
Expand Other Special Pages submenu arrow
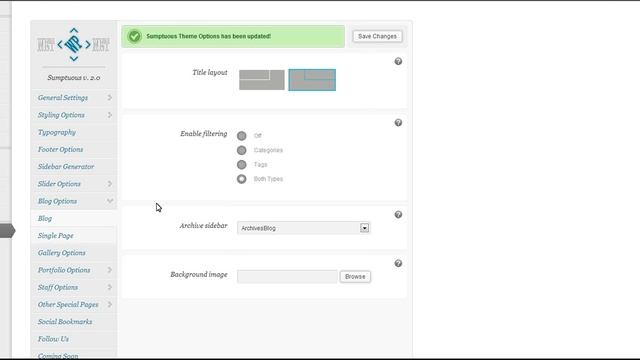coord(109,304)
